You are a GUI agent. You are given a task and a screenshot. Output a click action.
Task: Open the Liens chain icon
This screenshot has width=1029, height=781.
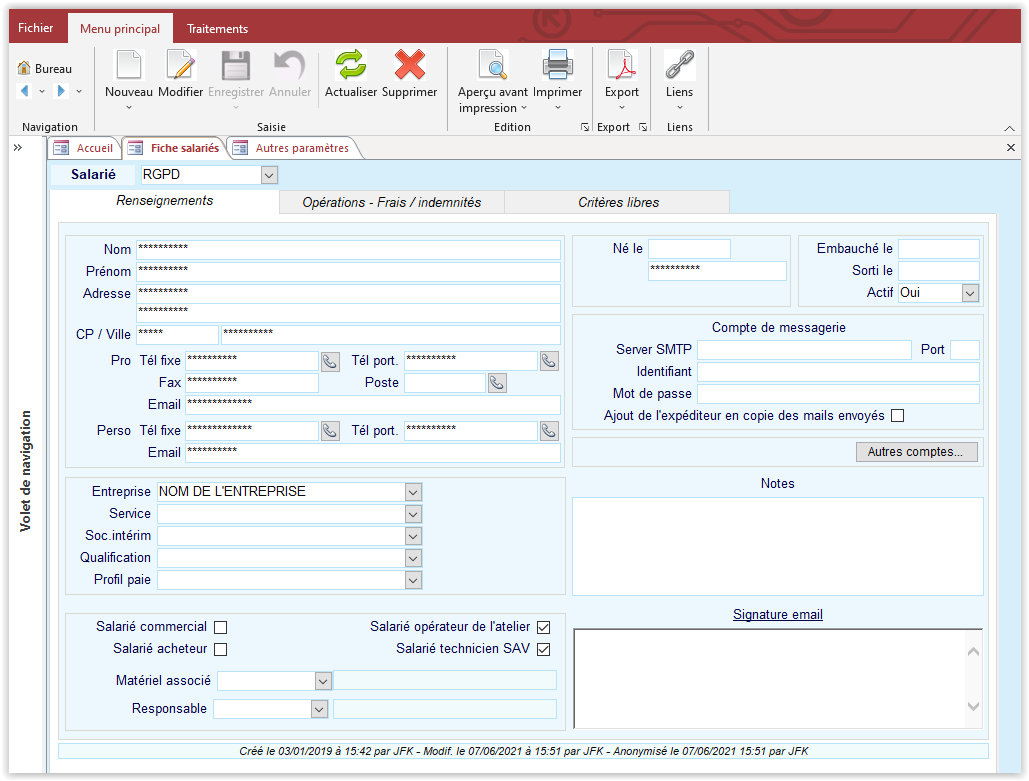pyautogui.click(x=679, y=66)
